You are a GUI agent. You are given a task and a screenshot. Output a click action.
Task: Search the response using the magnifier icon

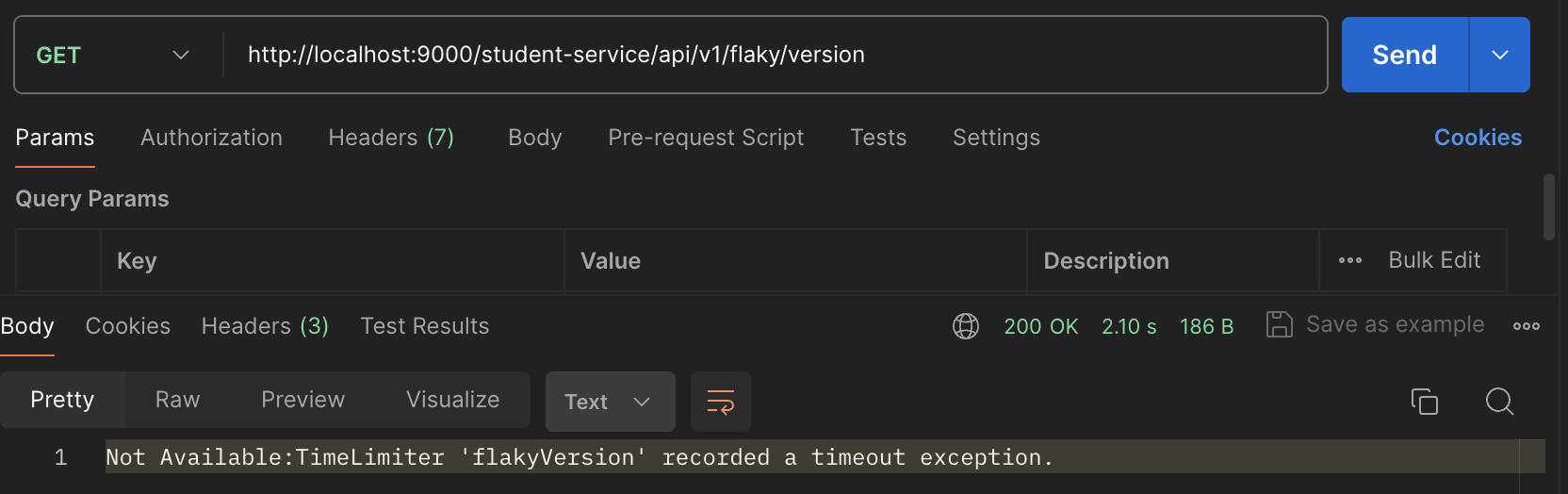click(1498, 402)
